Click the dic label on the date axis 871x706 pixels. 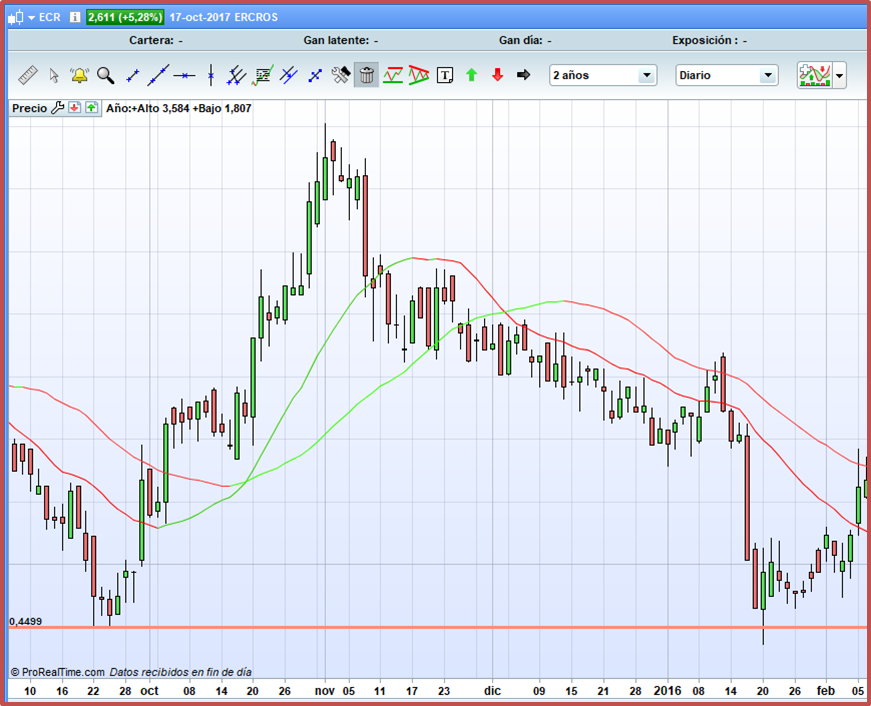point(493,691)
